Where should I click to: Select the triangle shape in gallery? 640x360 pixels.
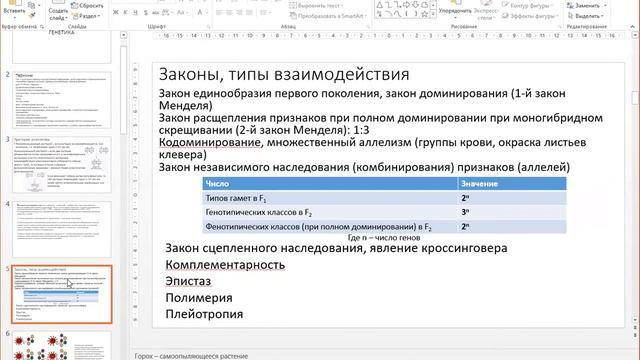[x=380, y=5]
